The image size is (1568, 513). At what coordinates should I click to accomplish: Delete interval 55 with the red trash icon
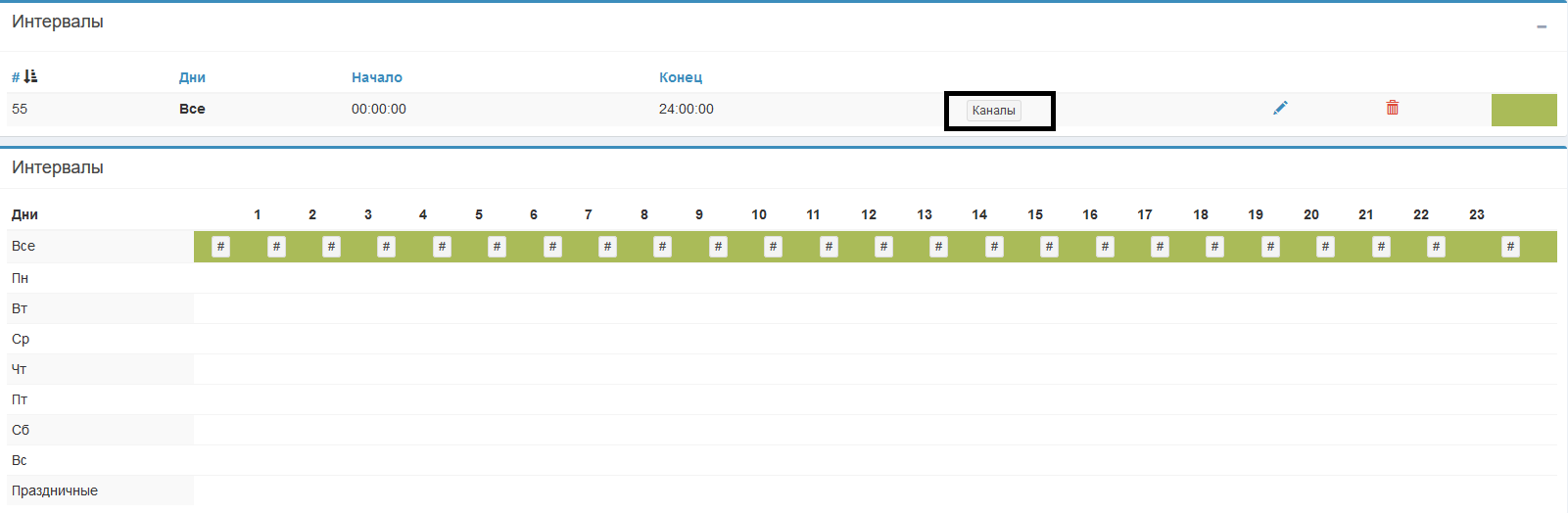[1392, 108]
